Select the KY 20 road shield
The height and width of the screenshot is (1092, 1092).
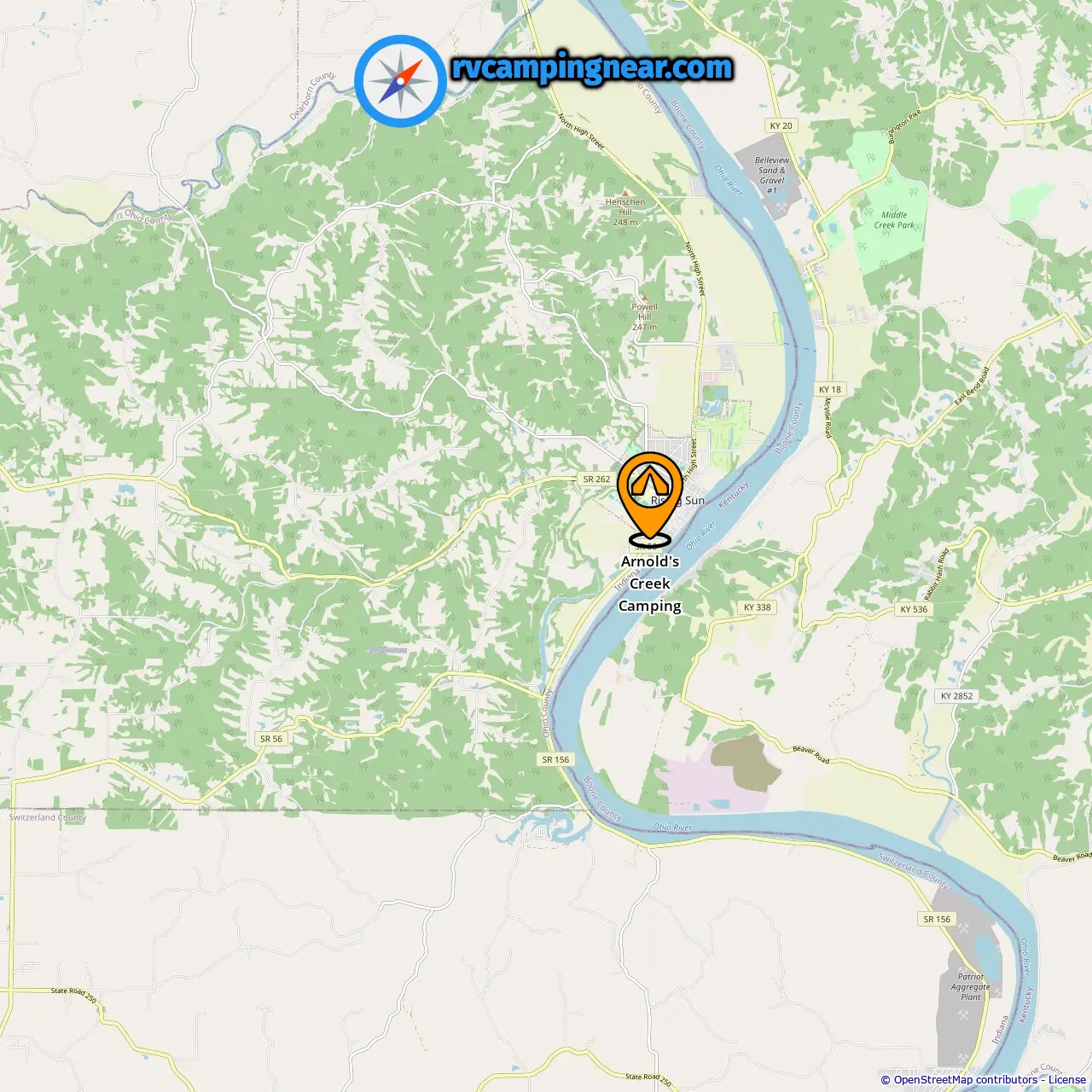tap(781, 125)
